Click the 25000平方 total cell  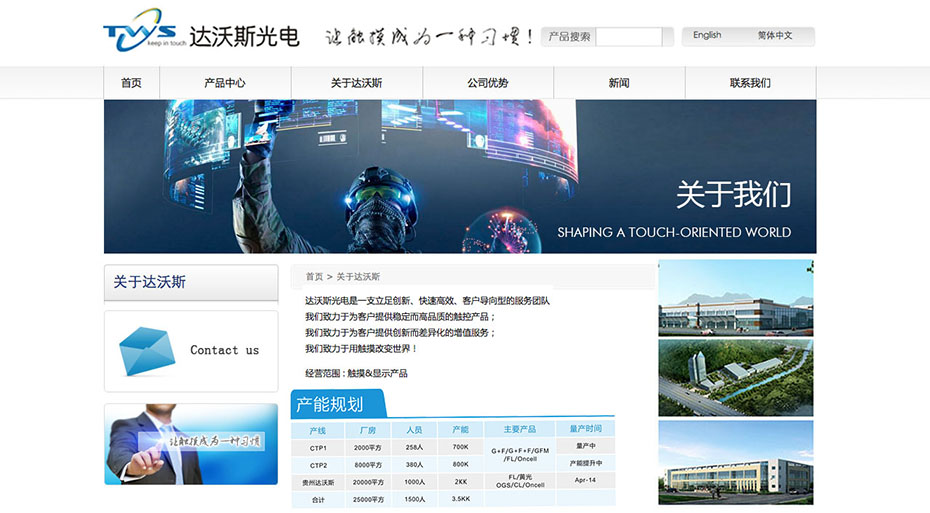[x=368, y=499]
